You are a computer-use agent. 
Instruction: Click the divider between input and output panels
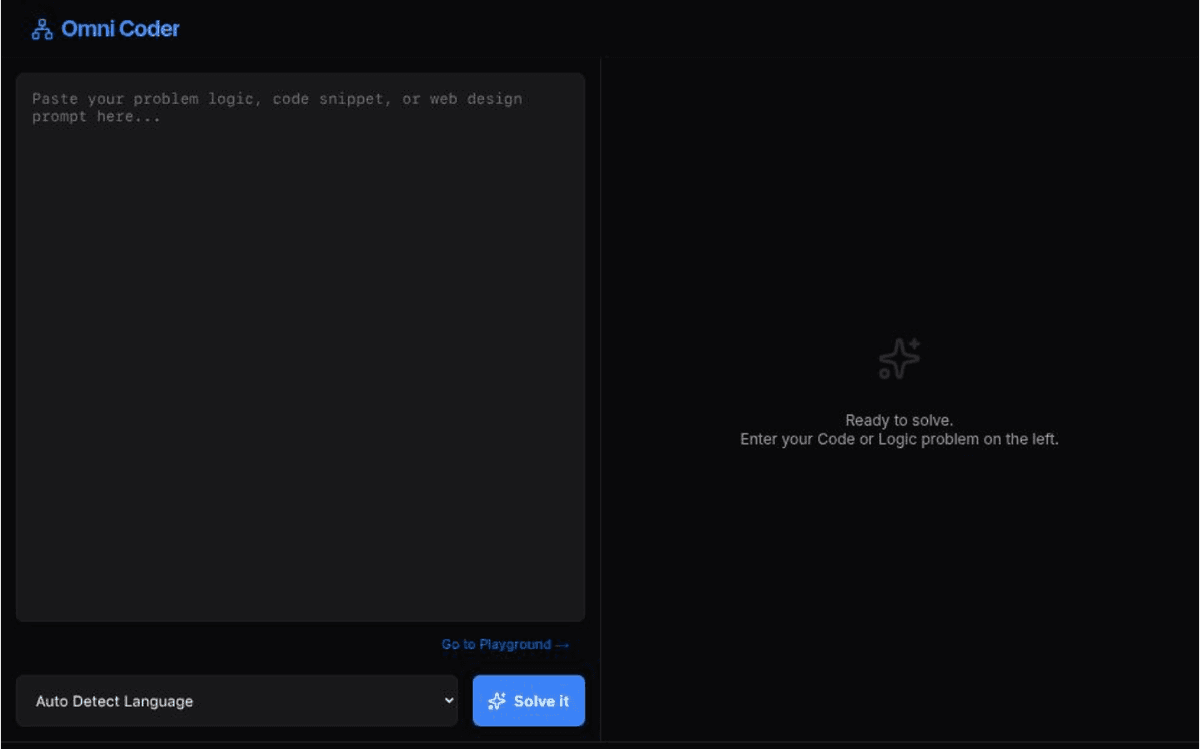click(x=599, y=400)
